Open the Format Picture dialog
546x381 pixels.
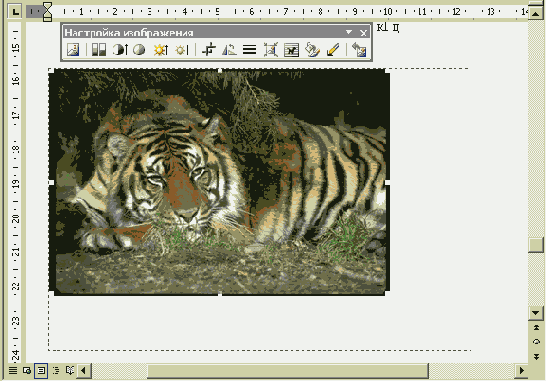click(x=312, y=50)
